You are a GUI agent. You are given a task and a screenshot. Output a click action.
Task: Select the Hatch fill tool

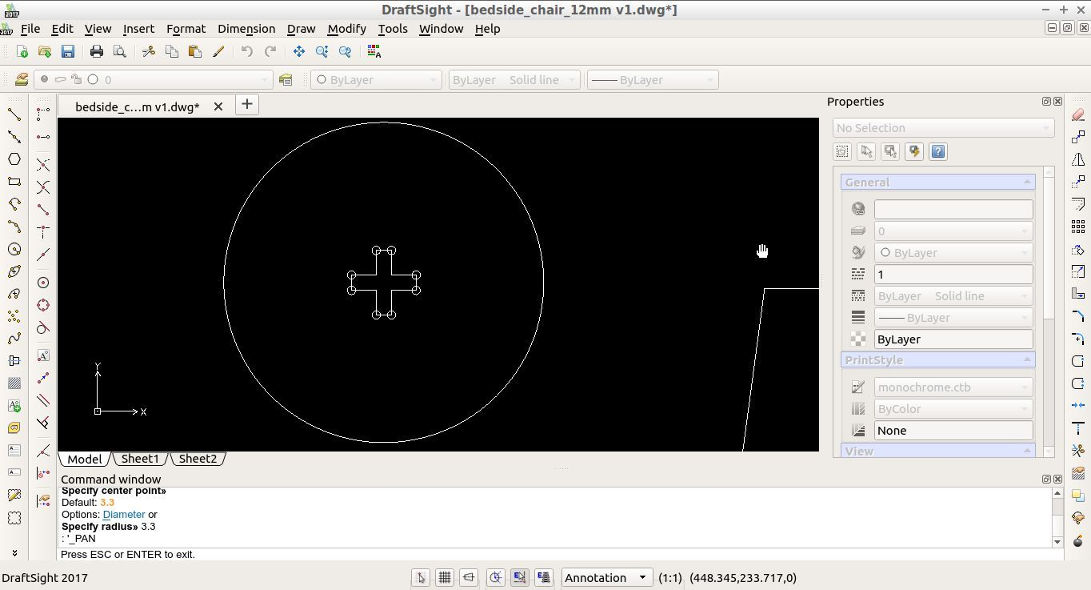click(x=14, y=383)
